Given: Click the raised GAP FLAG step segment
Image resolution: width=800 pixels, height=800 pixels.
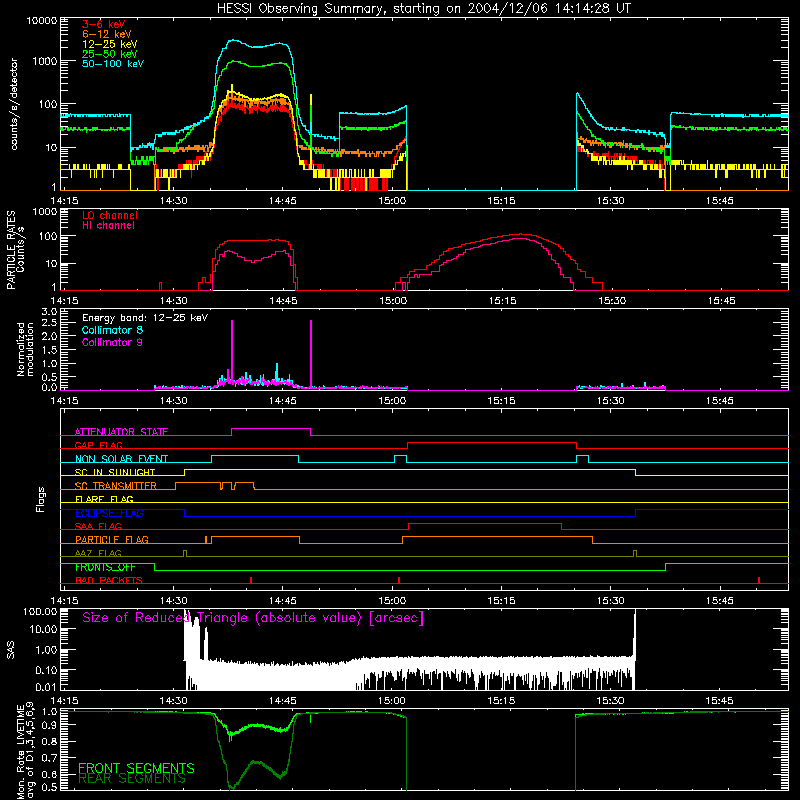Looking at the screenshot, I should [x=492, y=443].
